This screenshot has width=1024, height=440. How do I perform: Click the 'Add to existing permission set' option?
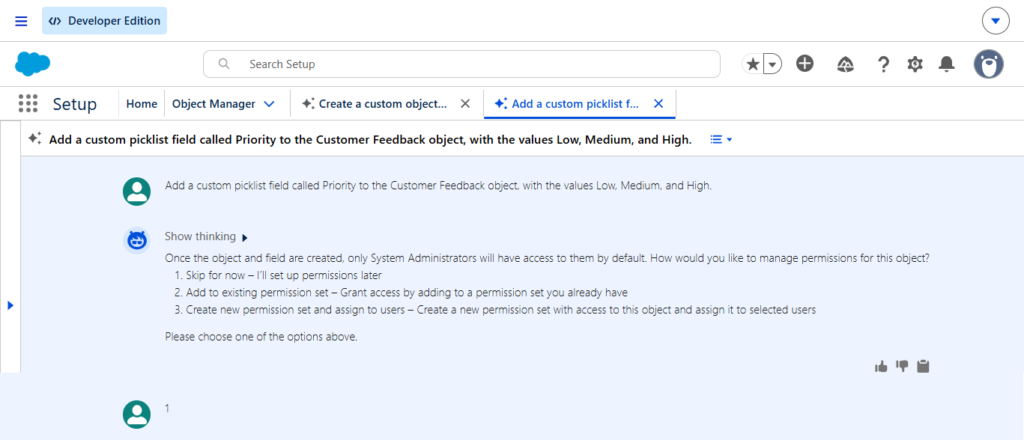(x=407, y=293)
